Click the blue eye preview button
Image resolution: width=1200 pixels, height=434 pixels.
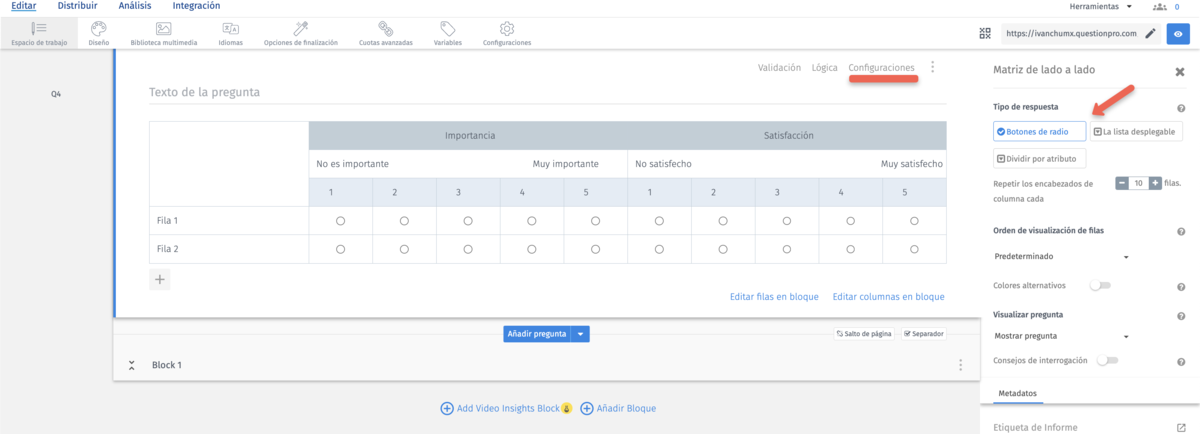[x=1179, y=33]
